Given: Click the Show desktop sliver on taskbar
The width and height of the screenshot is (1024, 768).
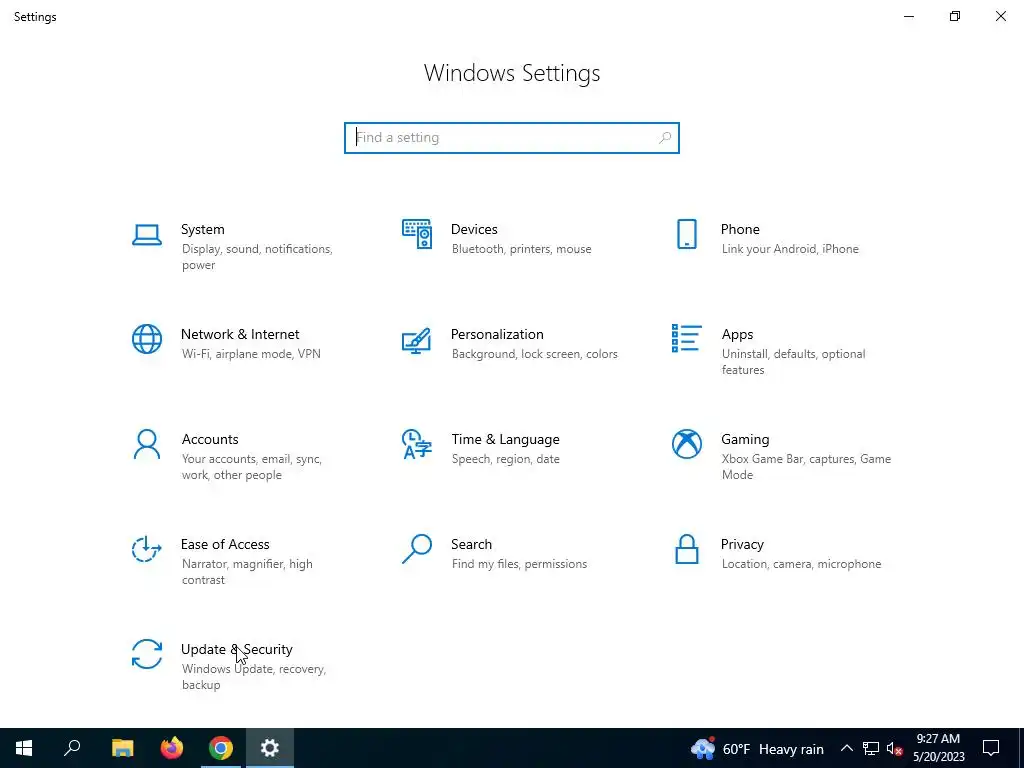Looking at the screenshot, I should click(x=1021, y=748).
